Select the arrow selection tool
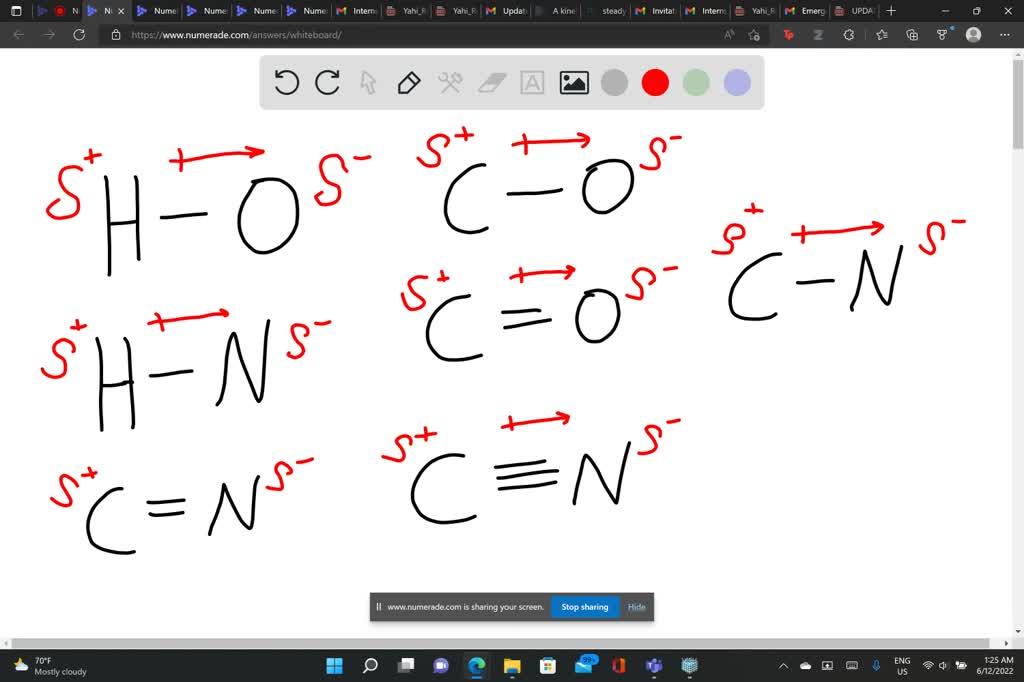 coord(369,83)
